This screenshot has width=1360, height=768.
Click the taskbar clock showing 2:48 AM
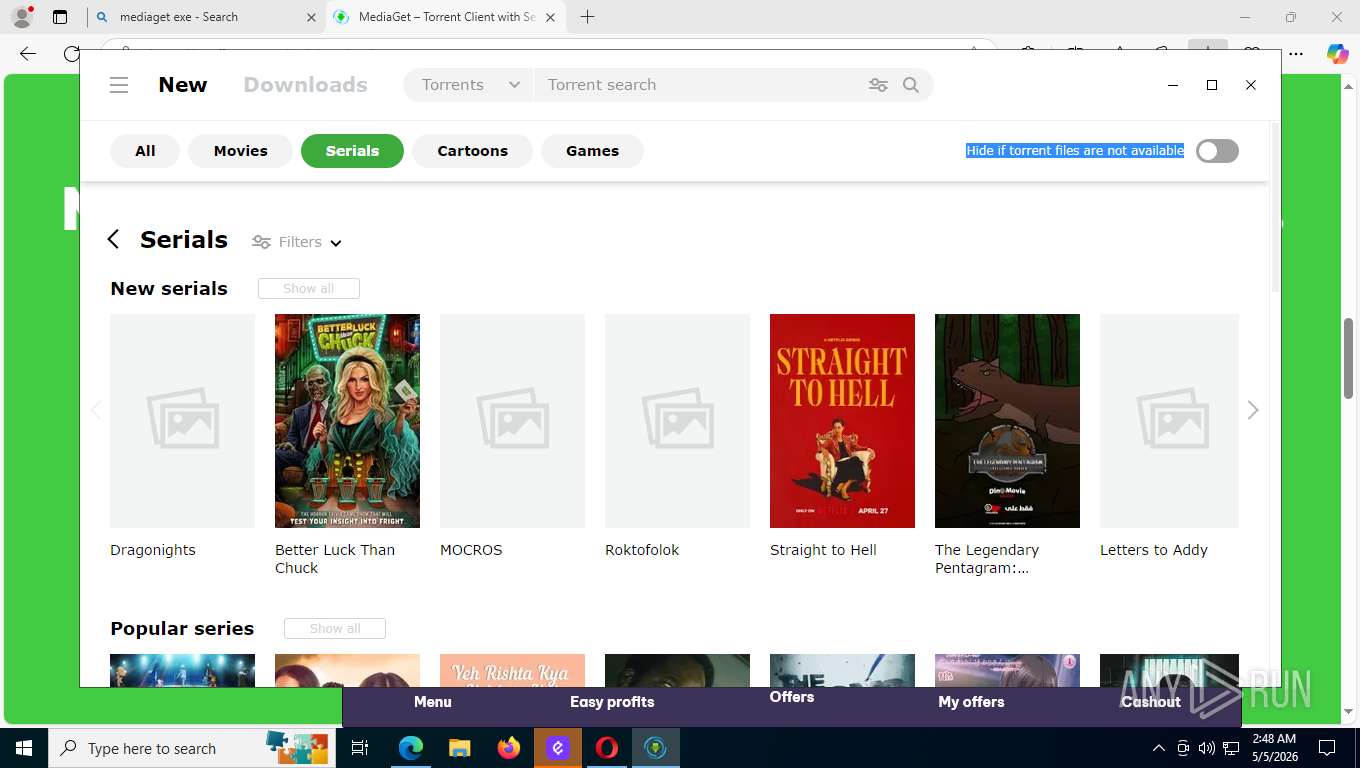click(x=1274, y=748)
